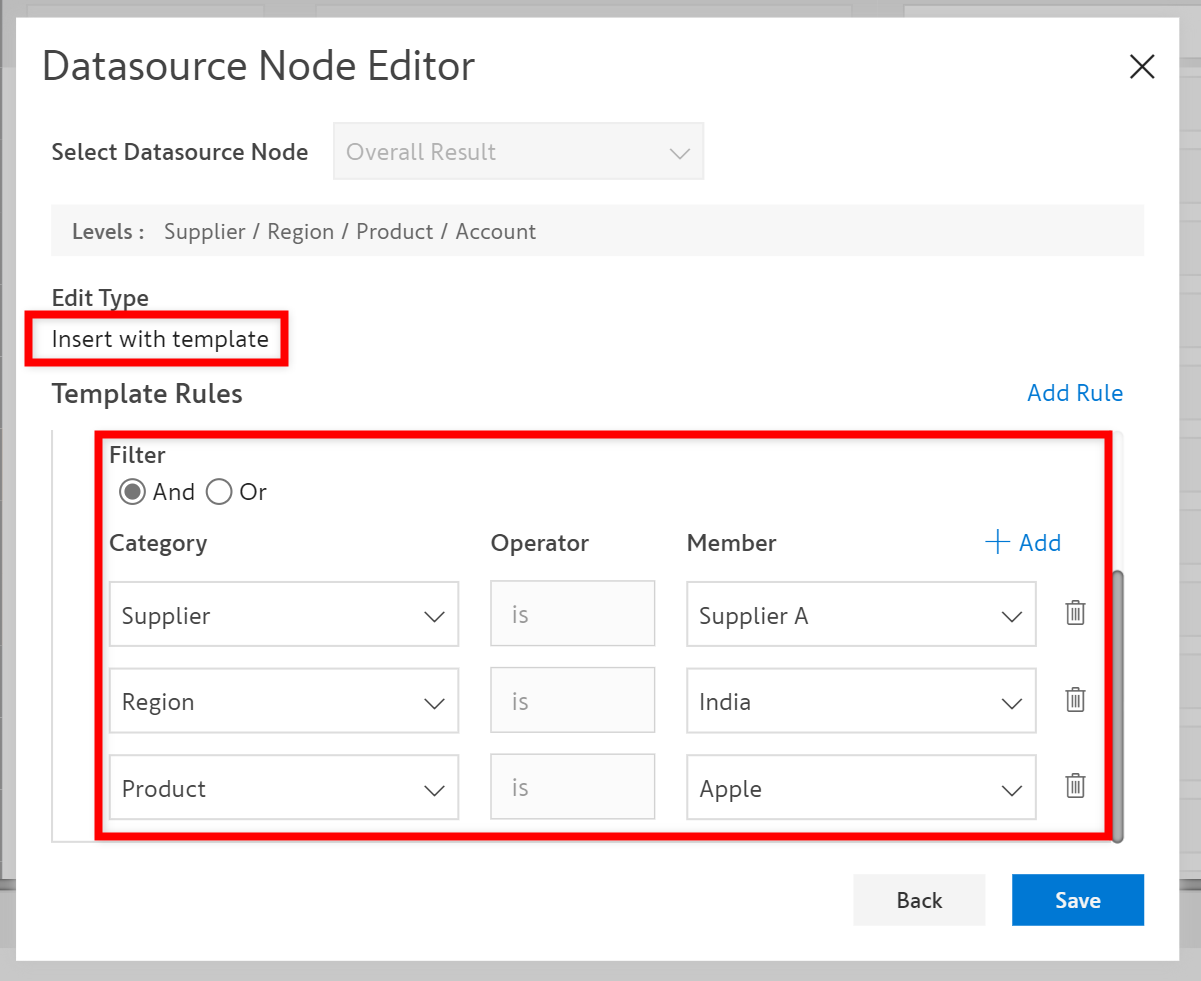
Task: Open the Product category dropdown
Action: 283,788
